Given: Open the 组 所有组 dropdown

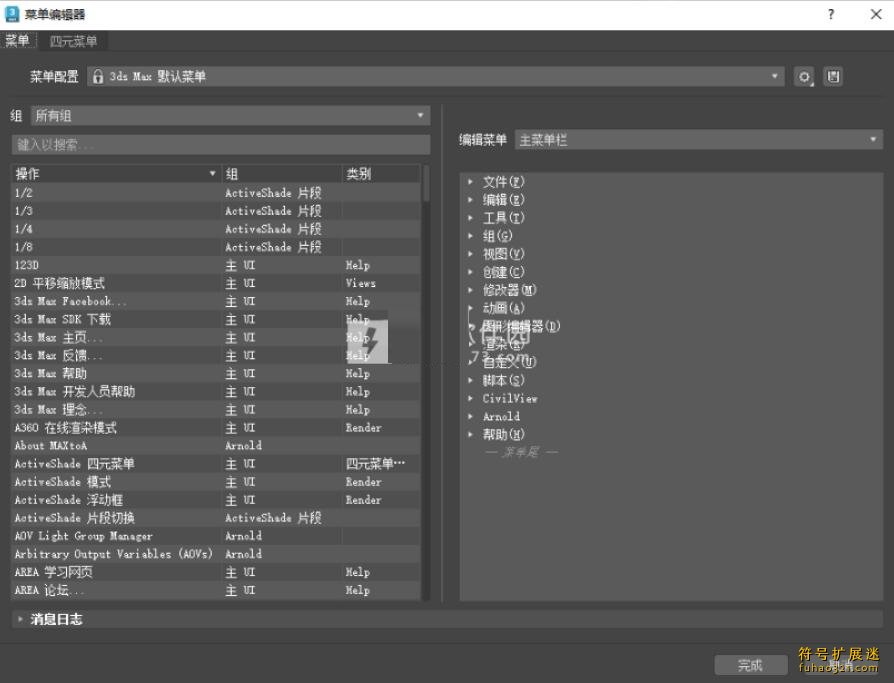Looking at the screenshot, I should [230, 116].
